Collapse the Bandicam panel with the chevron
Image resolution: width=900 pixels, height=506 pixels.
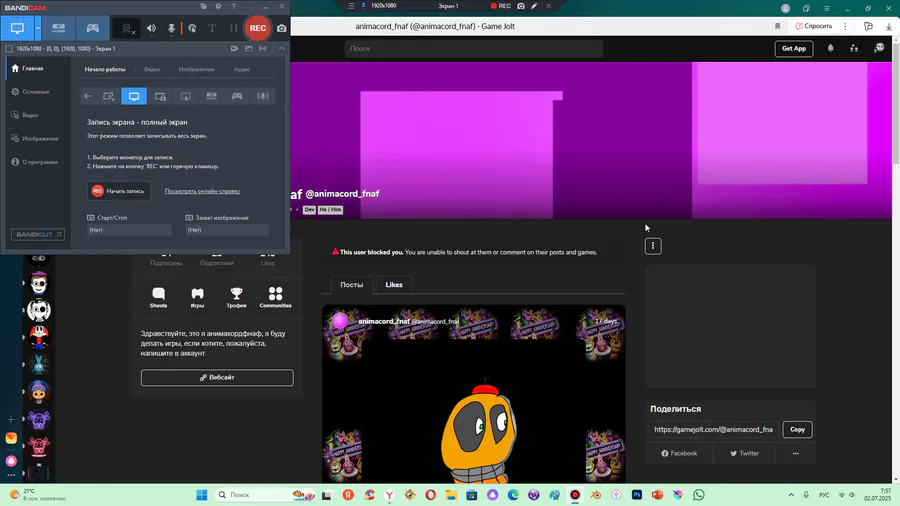(x=281, y=49)
